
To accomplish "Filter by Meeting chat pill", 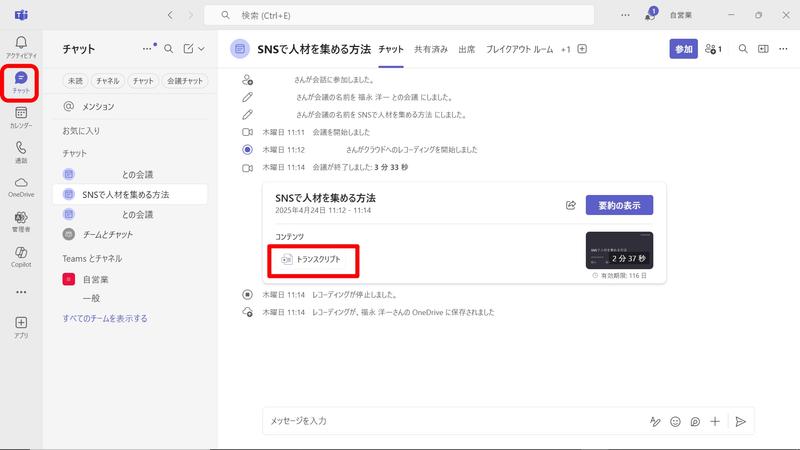I will pos(185,81).
